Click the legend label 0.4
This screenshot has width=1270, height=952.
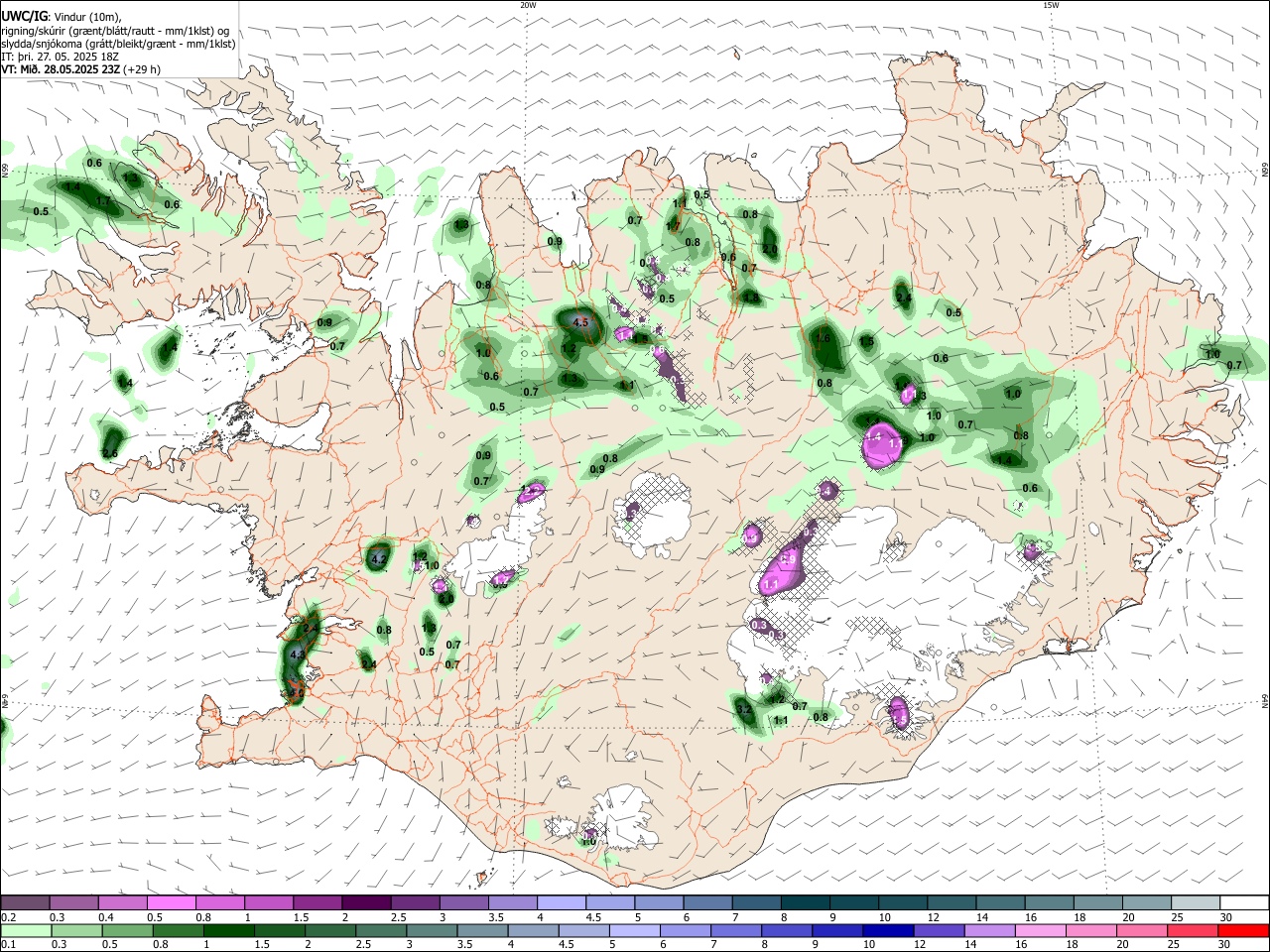(x=106, y=917)
